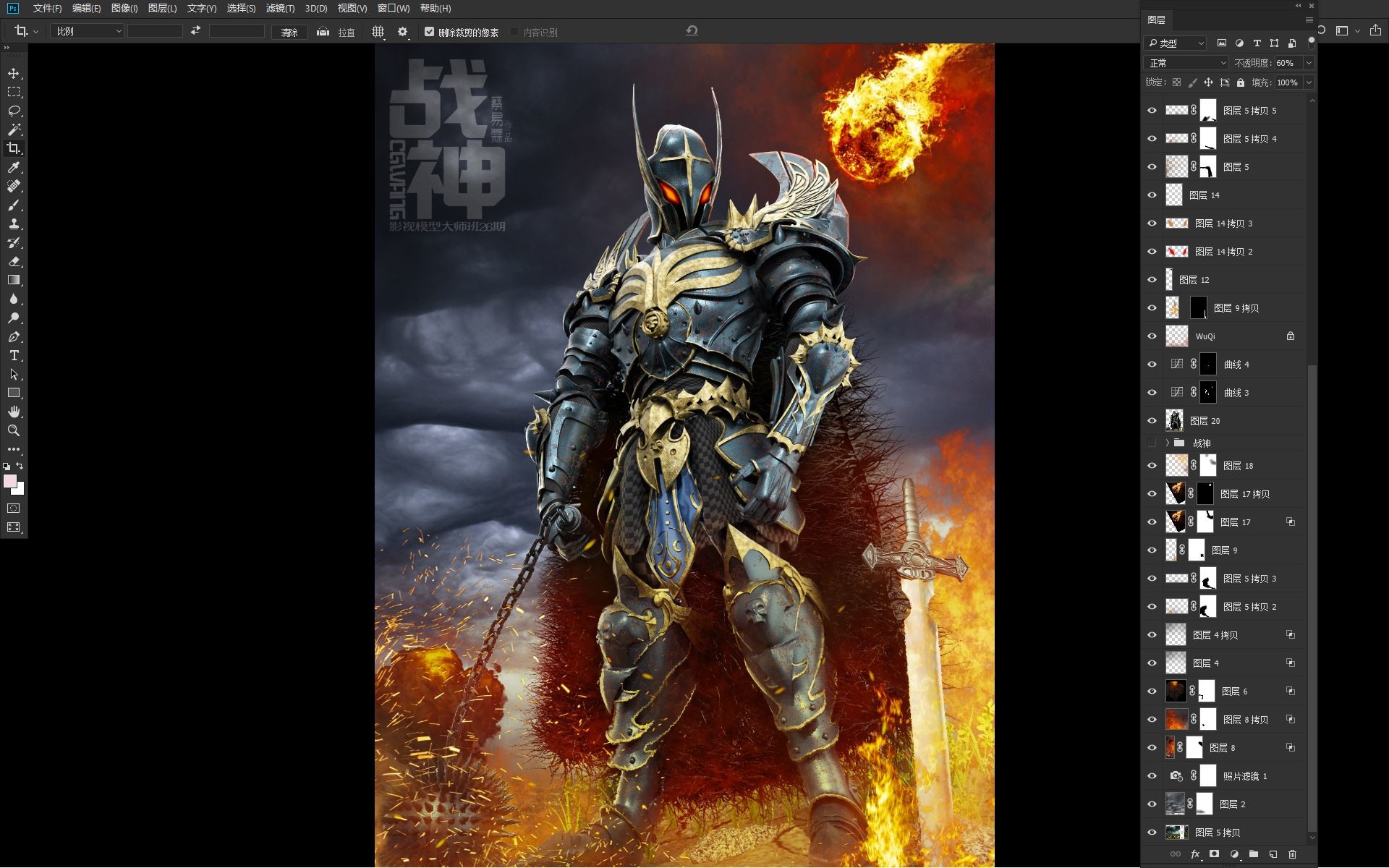The width and height of the screenshot is (1389, 868).
Task: Click the foreground color swatch
Action: pos(10,482)
